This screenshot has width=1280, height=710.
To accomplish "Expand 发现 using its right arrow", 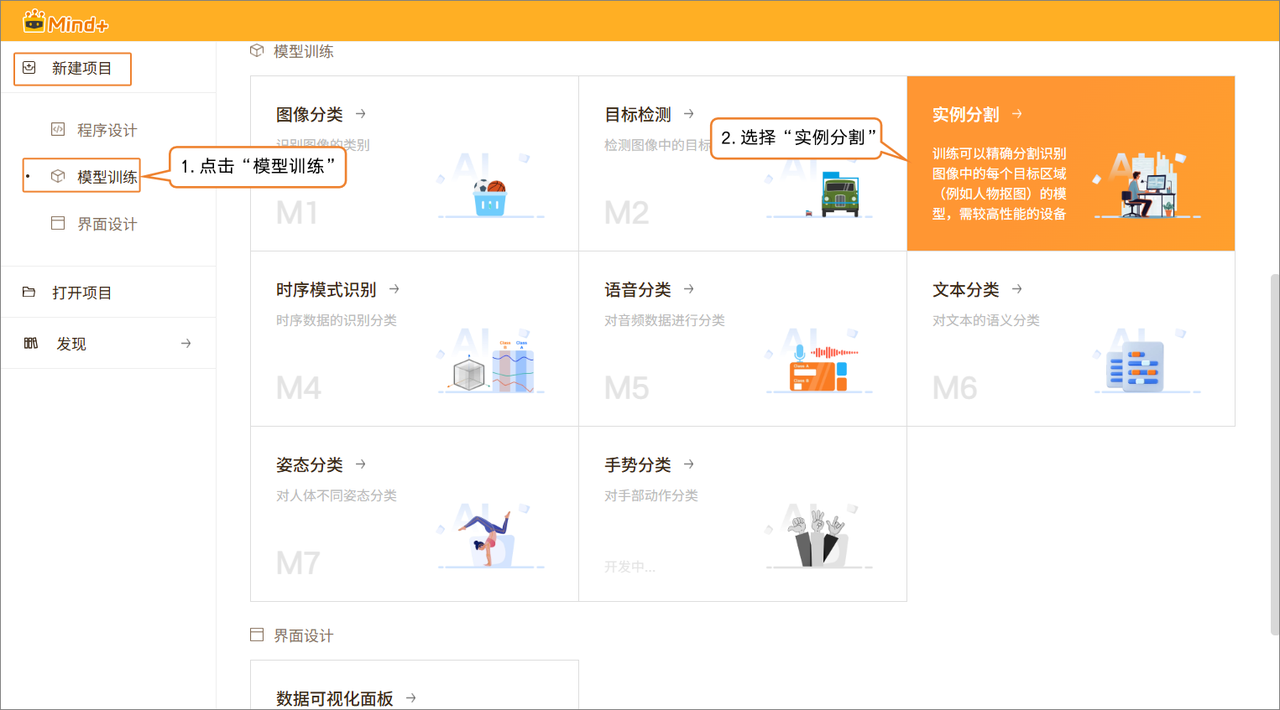I will click(185, 344).
